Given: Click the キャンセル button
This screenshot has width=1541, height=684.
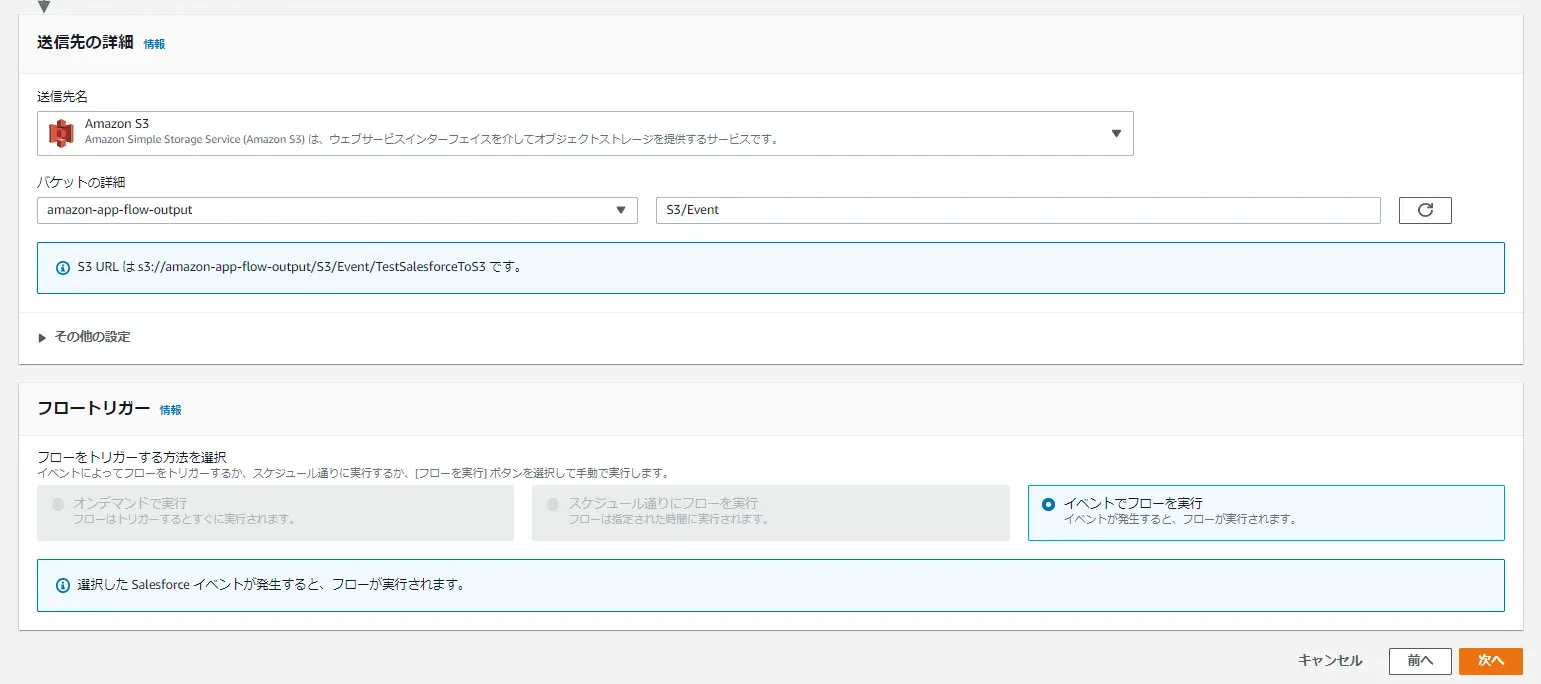Looking at the screenshot, I should coord(1330,661).
